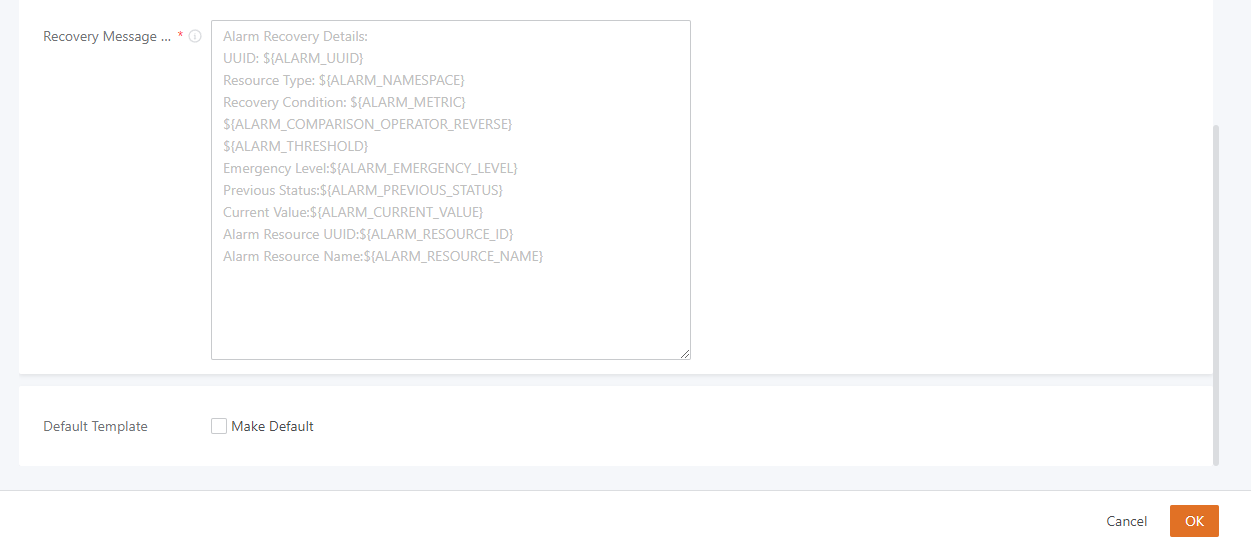Place cursor on Alarm Recovery Details line
Screen dimensions: 1251x547
point(295,36)
